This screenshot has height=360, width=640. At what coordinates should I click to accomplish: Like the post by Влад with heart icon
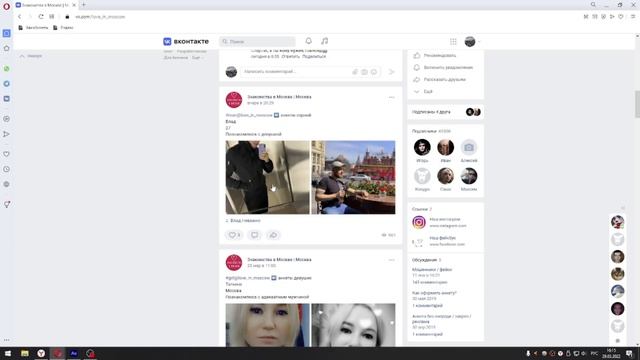click(x=234, y=235)
